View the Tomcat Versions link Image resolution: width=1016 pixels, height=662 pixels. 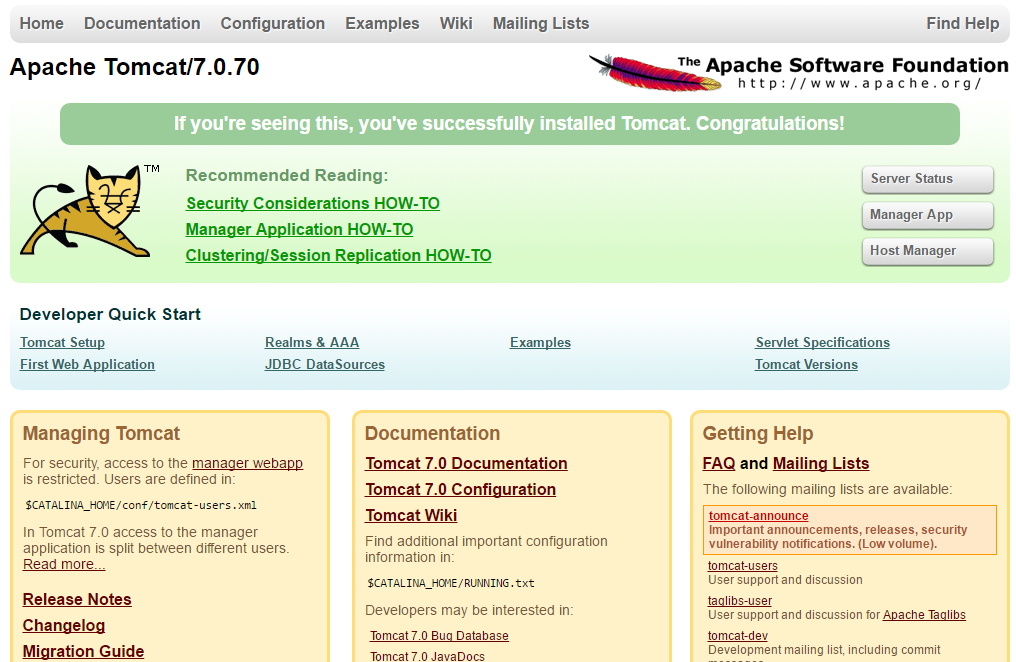[x=806, y=364]
